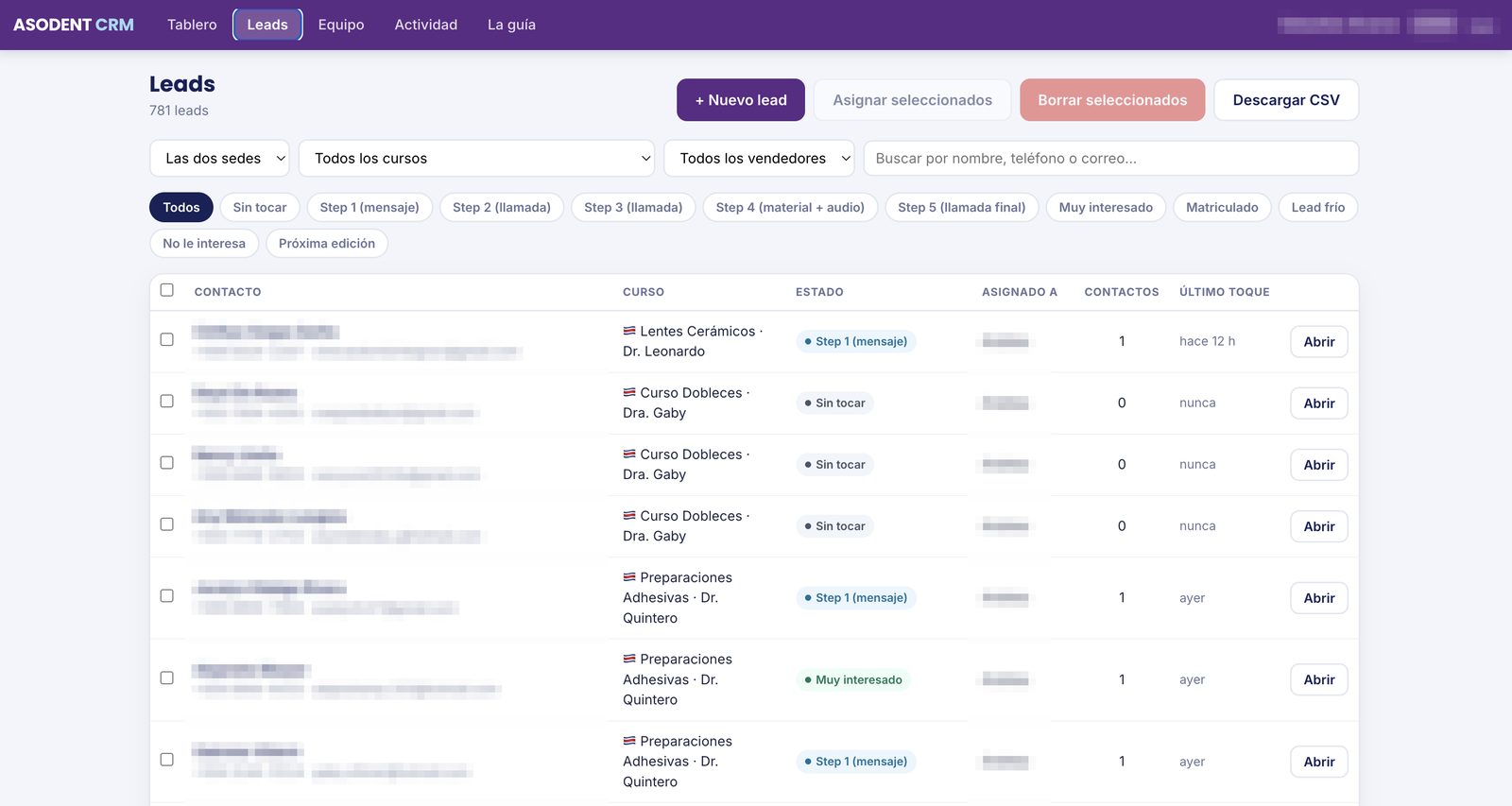Click Asignar seleccionados button
Viewport: 1512px width, 806px height.
(912, 100)
